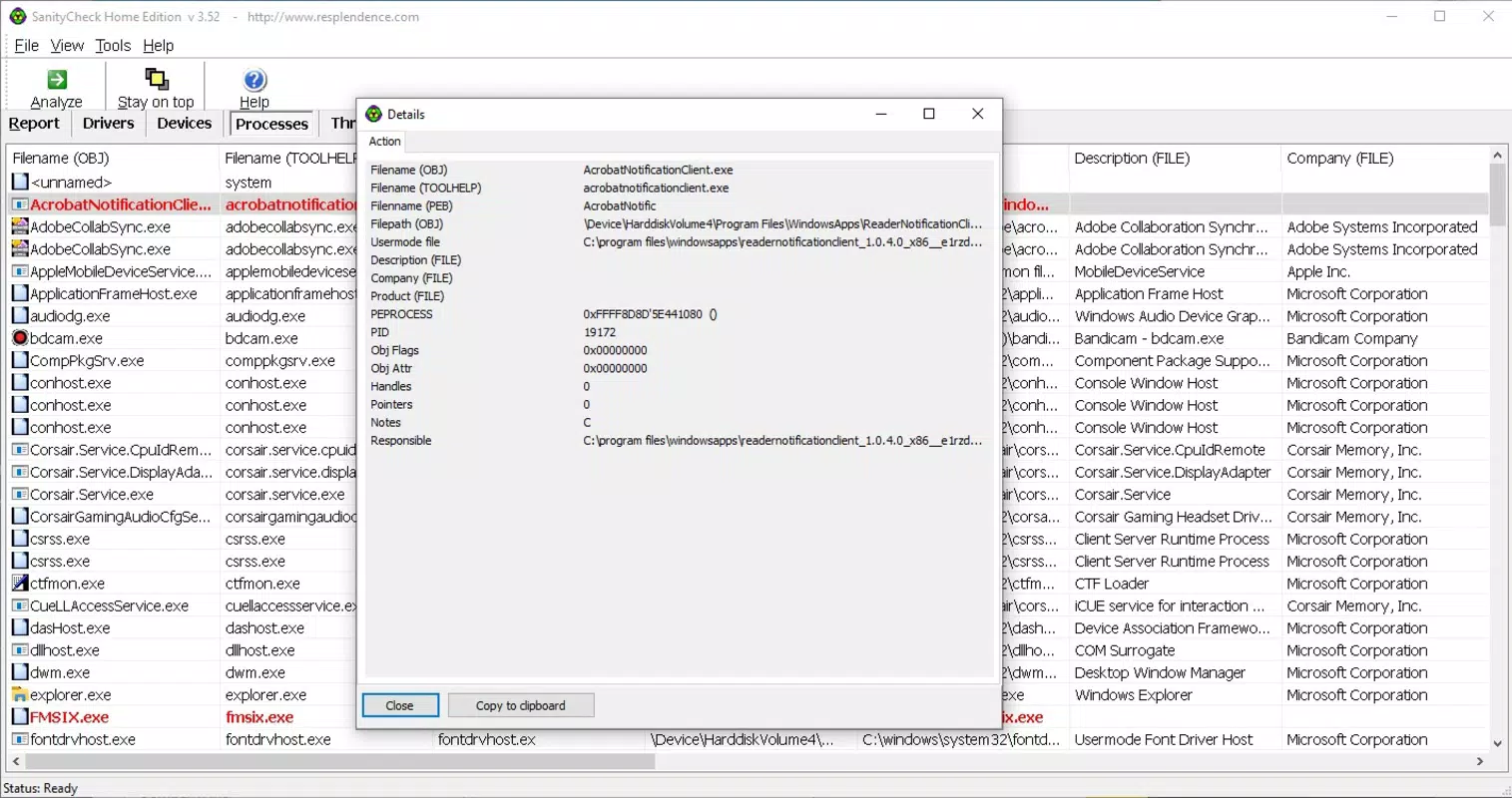Screen dimensions: 1512x798
Task: Click the vertical scrollbar up arrow
Action: (1498, 155)
